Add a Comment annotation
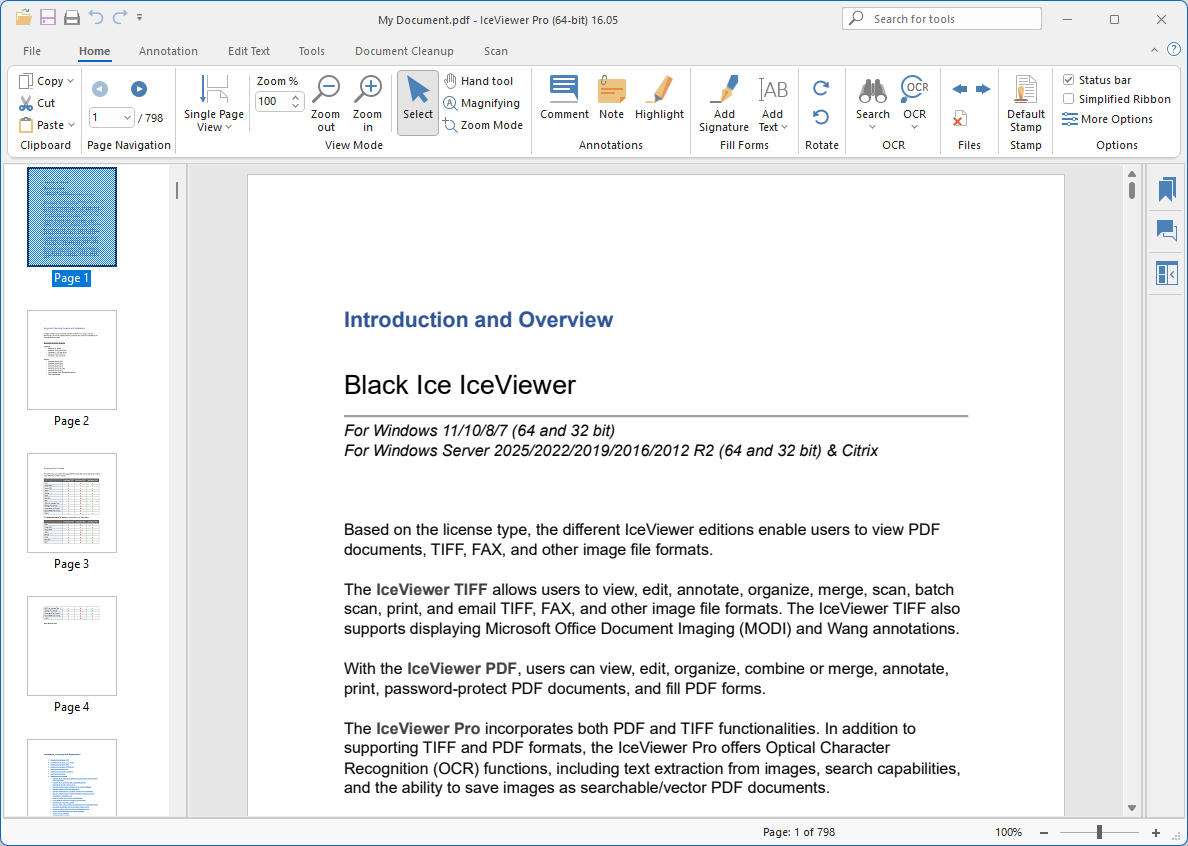Screen dimensions: 1188x846 point(564,97)
